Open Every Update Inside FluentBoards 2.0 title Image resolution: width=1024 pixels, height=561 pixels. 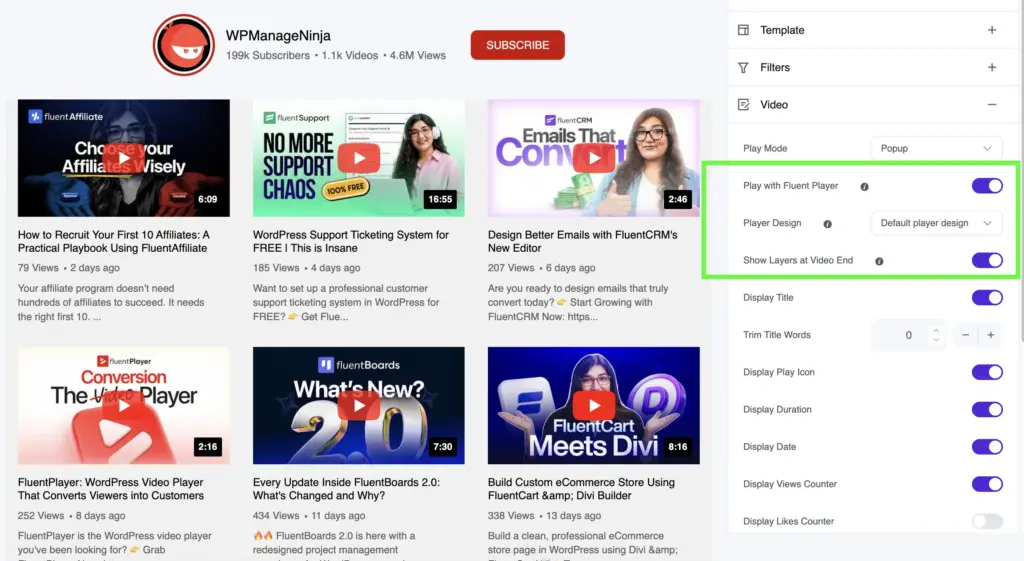tap(346, 489)
